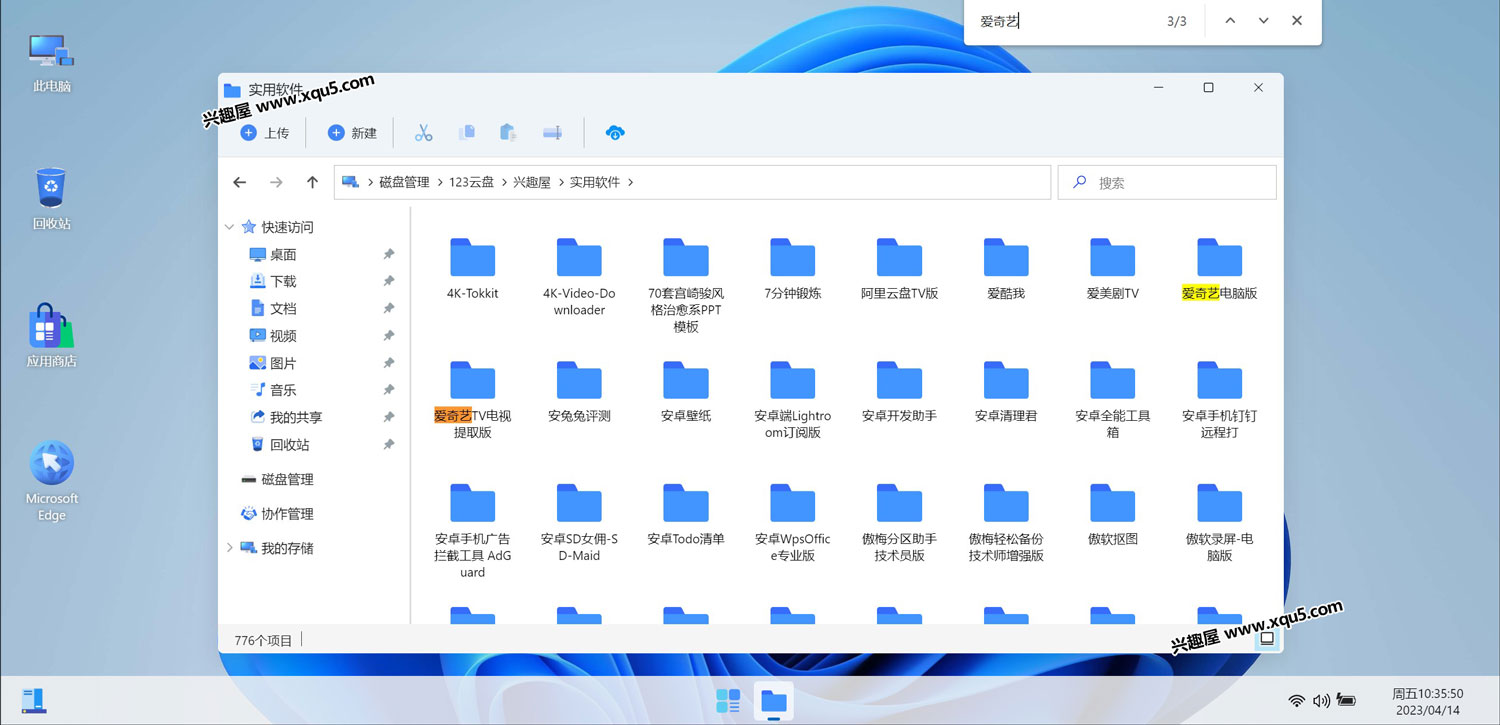Toggle the pin icon beside 音乐
This screenshot has width=1500, height=725.
pyautogui.click(x=389, y=390)
